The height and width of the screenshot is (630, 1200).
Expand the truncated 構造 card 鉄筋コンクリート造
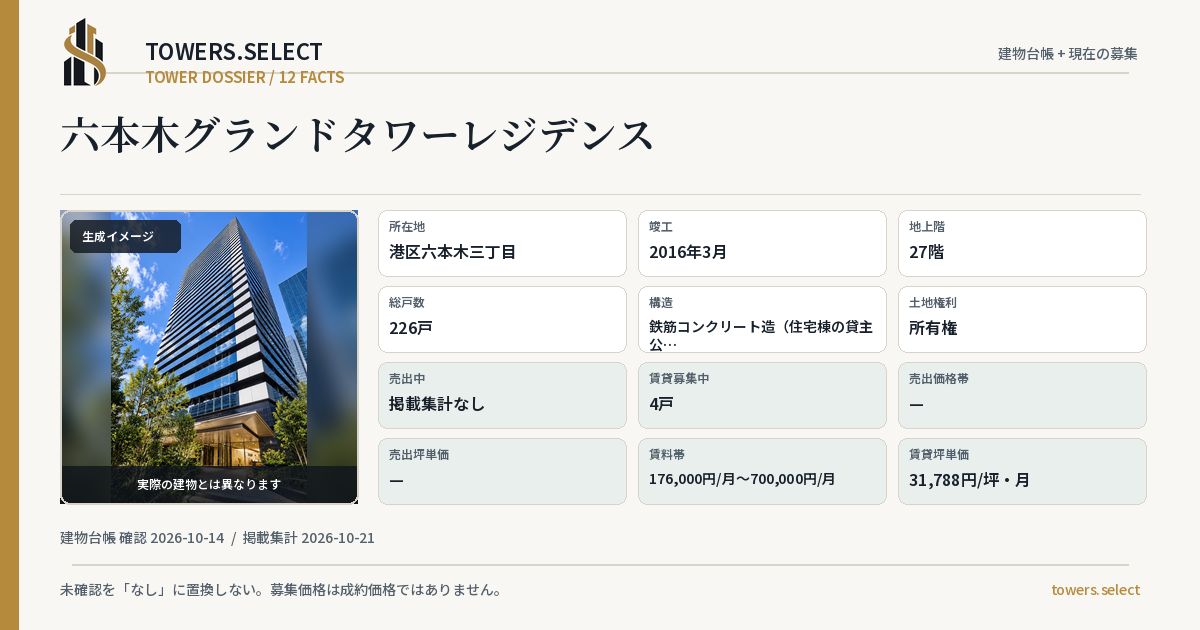pyautogui.click(x=762, y=319)
